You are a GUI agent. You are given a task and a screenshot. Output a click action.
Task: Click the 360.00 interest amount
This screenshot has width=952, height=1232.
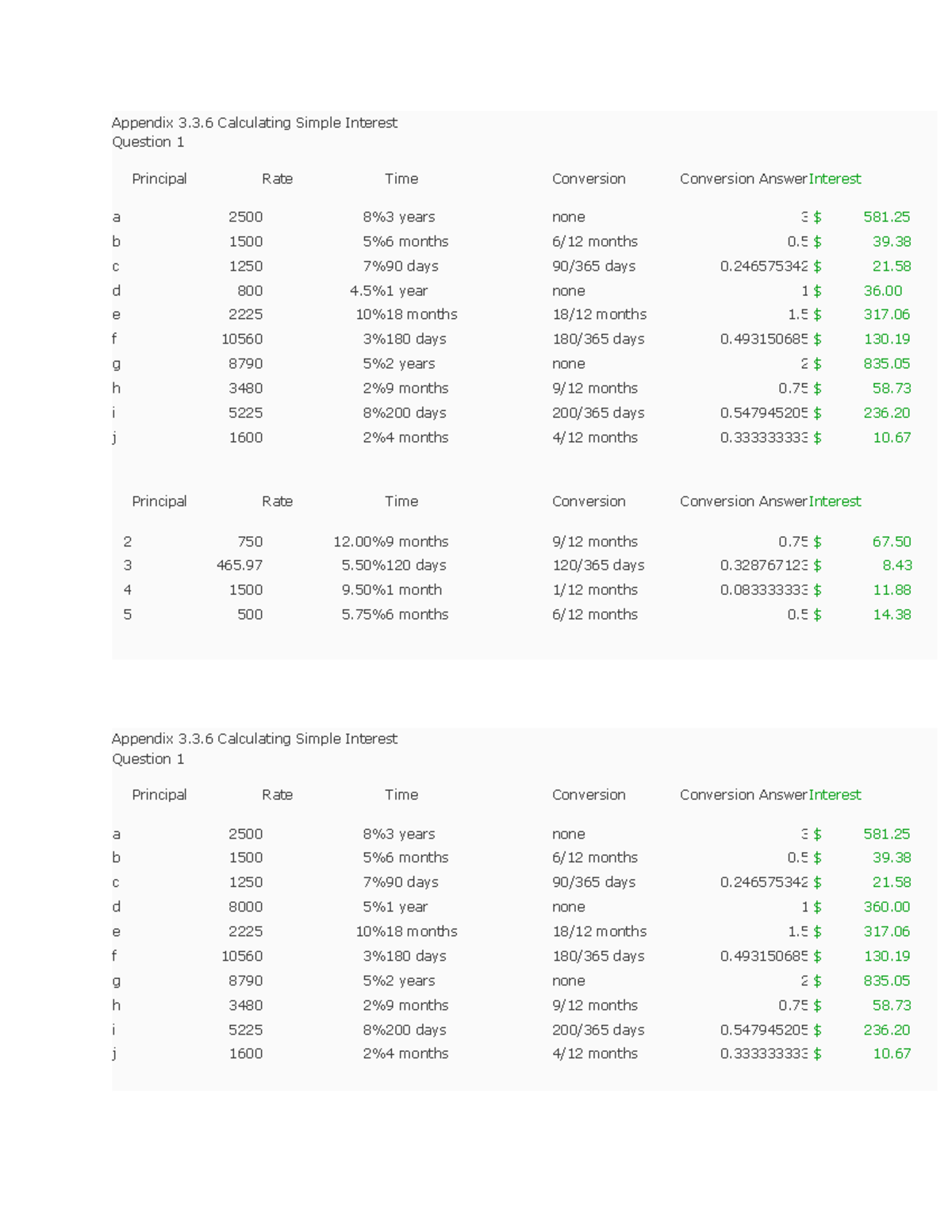click(886, 907)
